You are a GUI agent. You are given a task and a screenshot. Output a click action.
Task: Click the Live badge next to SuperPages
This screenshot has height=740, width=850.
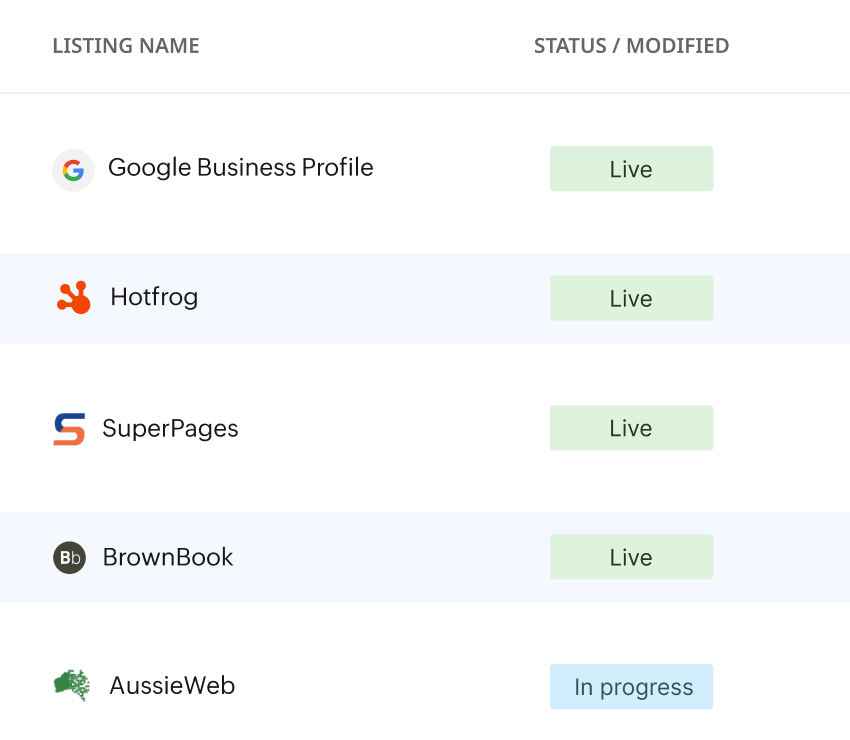point(631,428)
